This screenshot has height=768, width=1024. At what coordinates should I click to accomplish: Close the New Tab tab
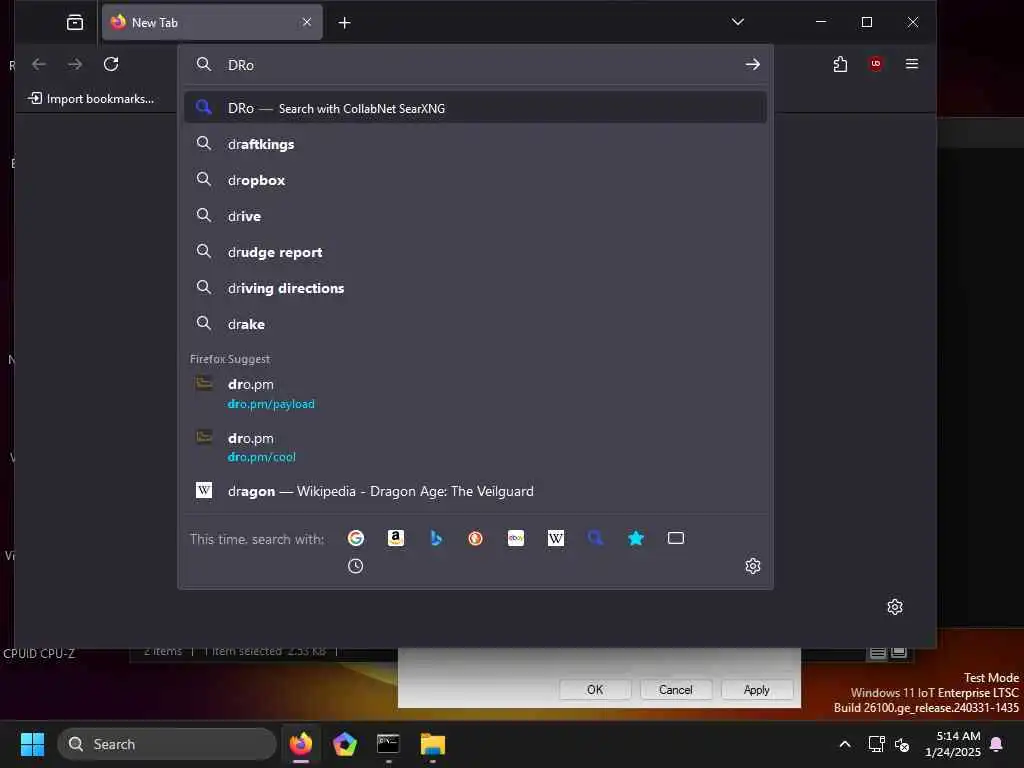pos(306,22)
